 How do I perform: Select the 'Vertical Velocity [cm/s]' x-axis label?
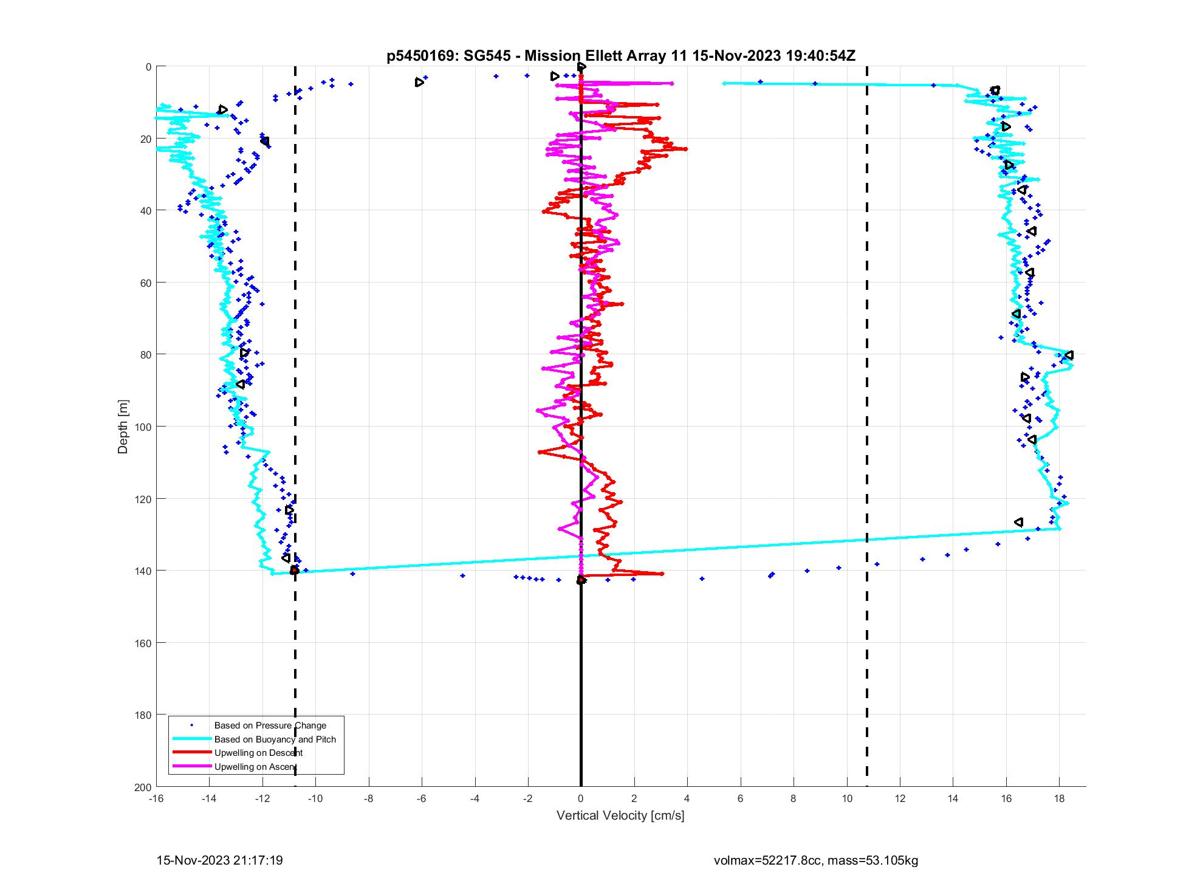pos(620,816)
